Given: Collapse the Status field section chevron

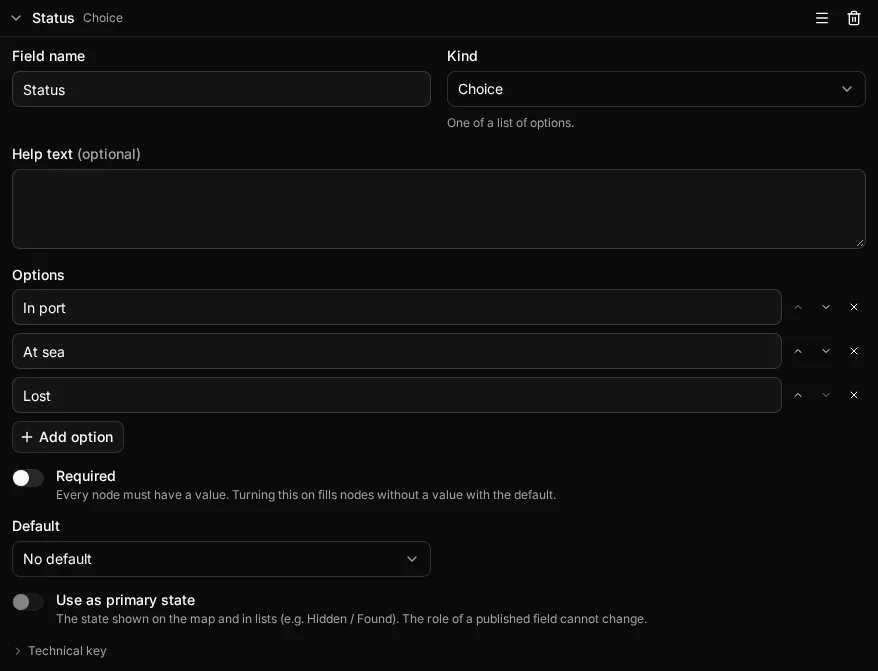Looking at the screenshot, I should coord(16,18).
